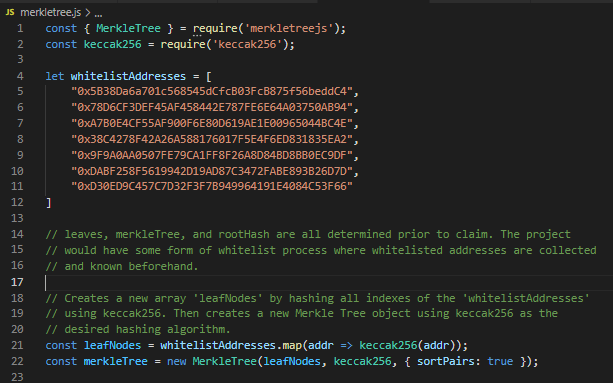Image resolution: width=613 pixels, height=383 pixels.
Task: Click the address starting 0xD30ED9C4
Action: pos(212,186)
